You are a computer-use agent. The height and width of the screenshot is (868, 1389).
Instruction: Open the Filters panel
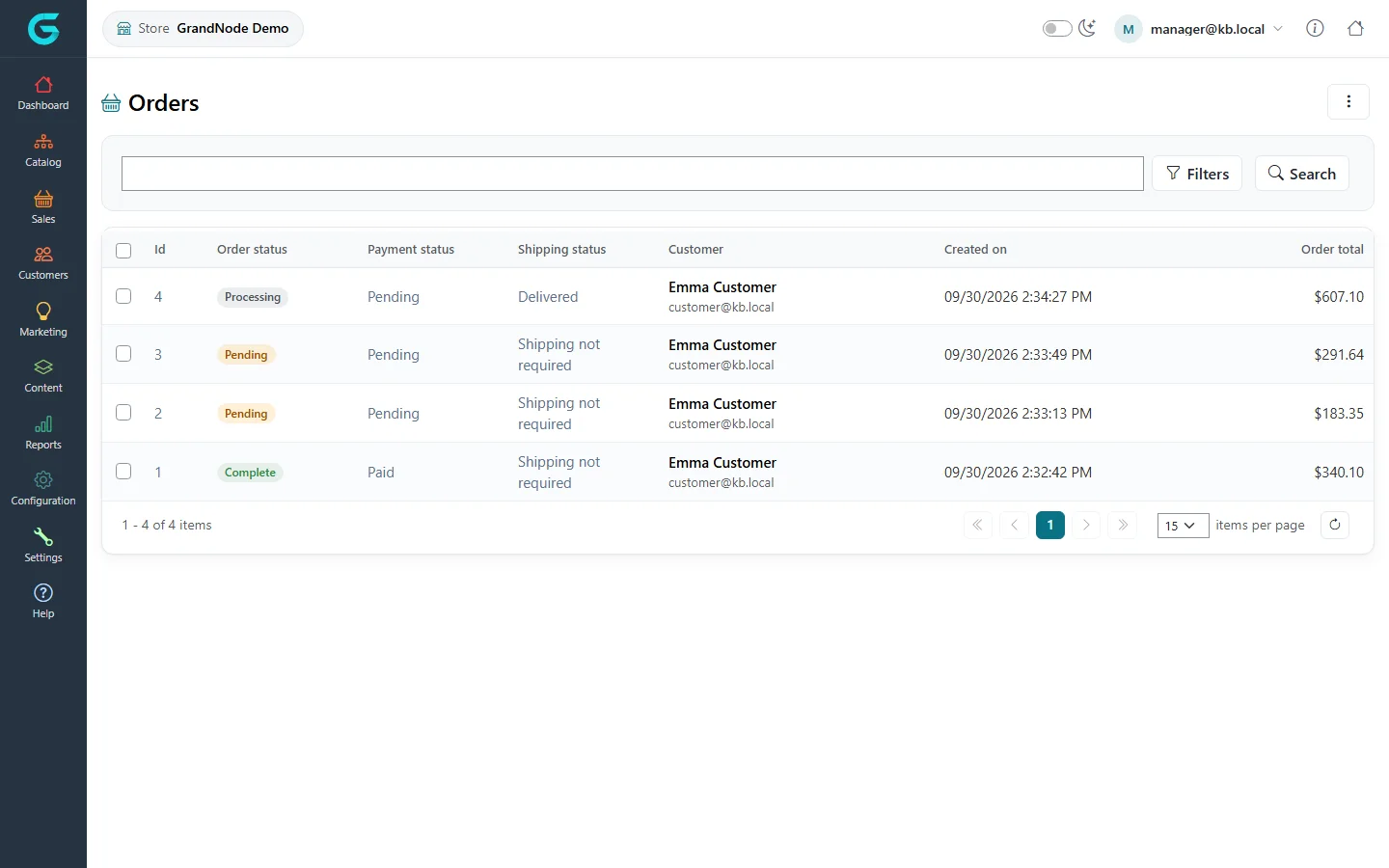(1197, 174)
